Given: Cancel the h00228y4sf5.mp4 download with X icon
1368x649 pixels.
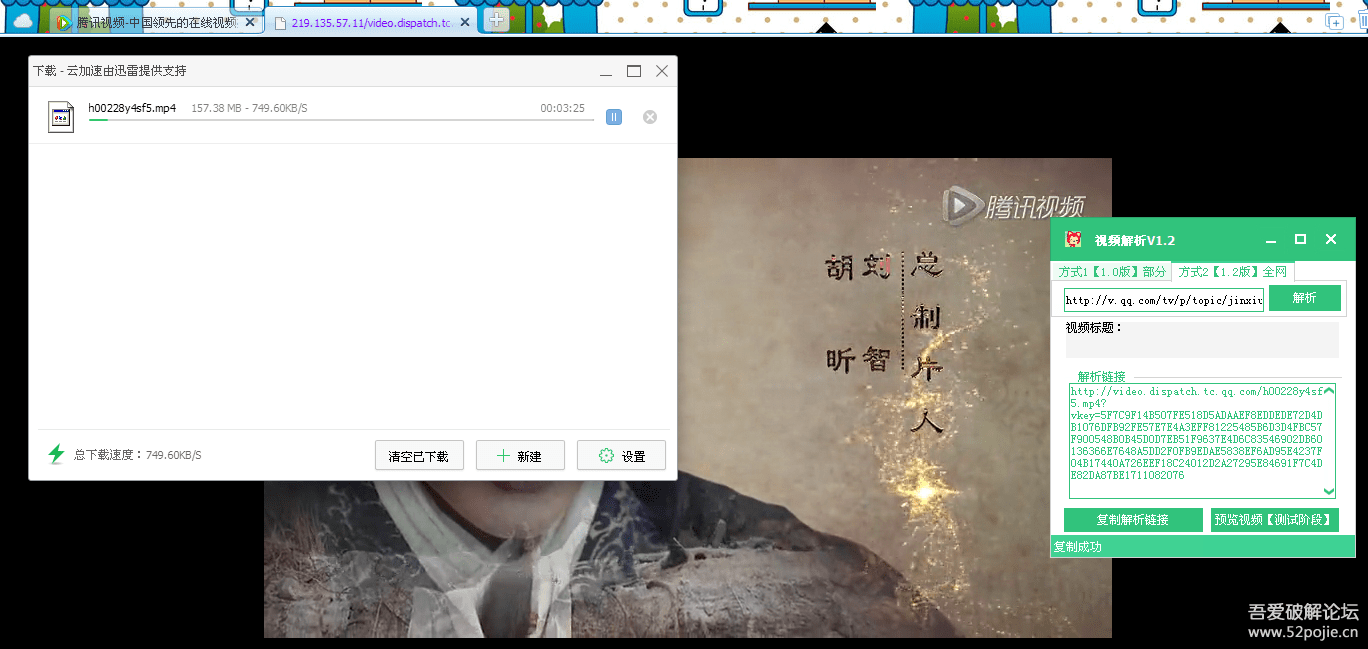Looking at the screenshot, I should pos(650,117).
